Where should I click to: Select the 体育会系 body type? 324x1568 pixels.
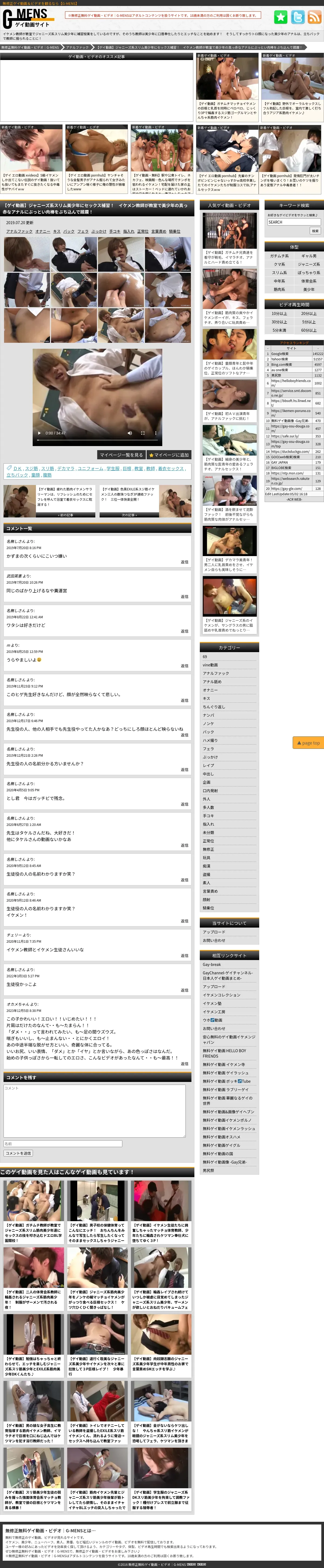coord(309,281)
